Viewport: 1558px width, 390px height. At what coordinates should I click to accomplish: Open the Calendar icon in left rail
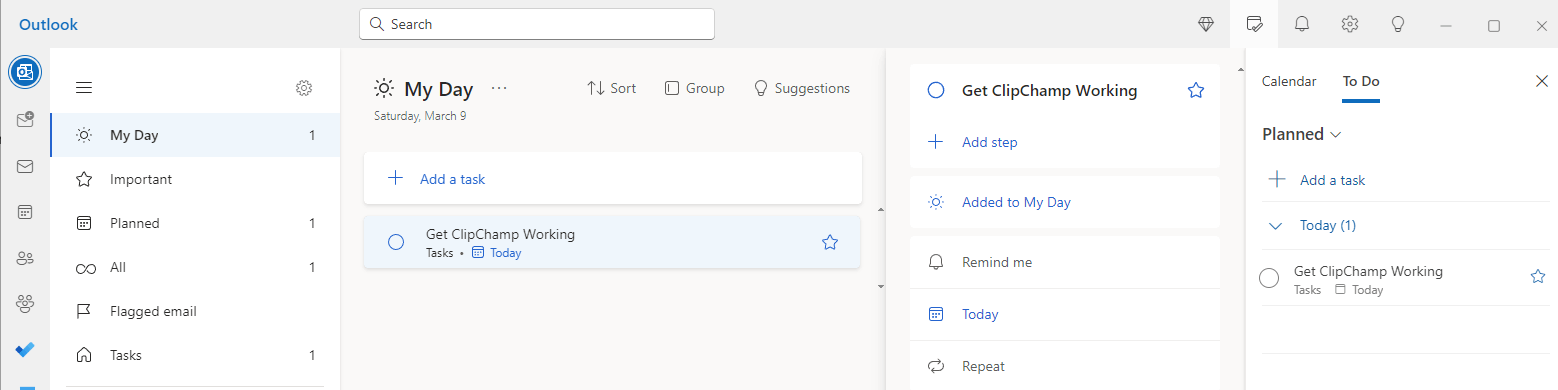25,212
